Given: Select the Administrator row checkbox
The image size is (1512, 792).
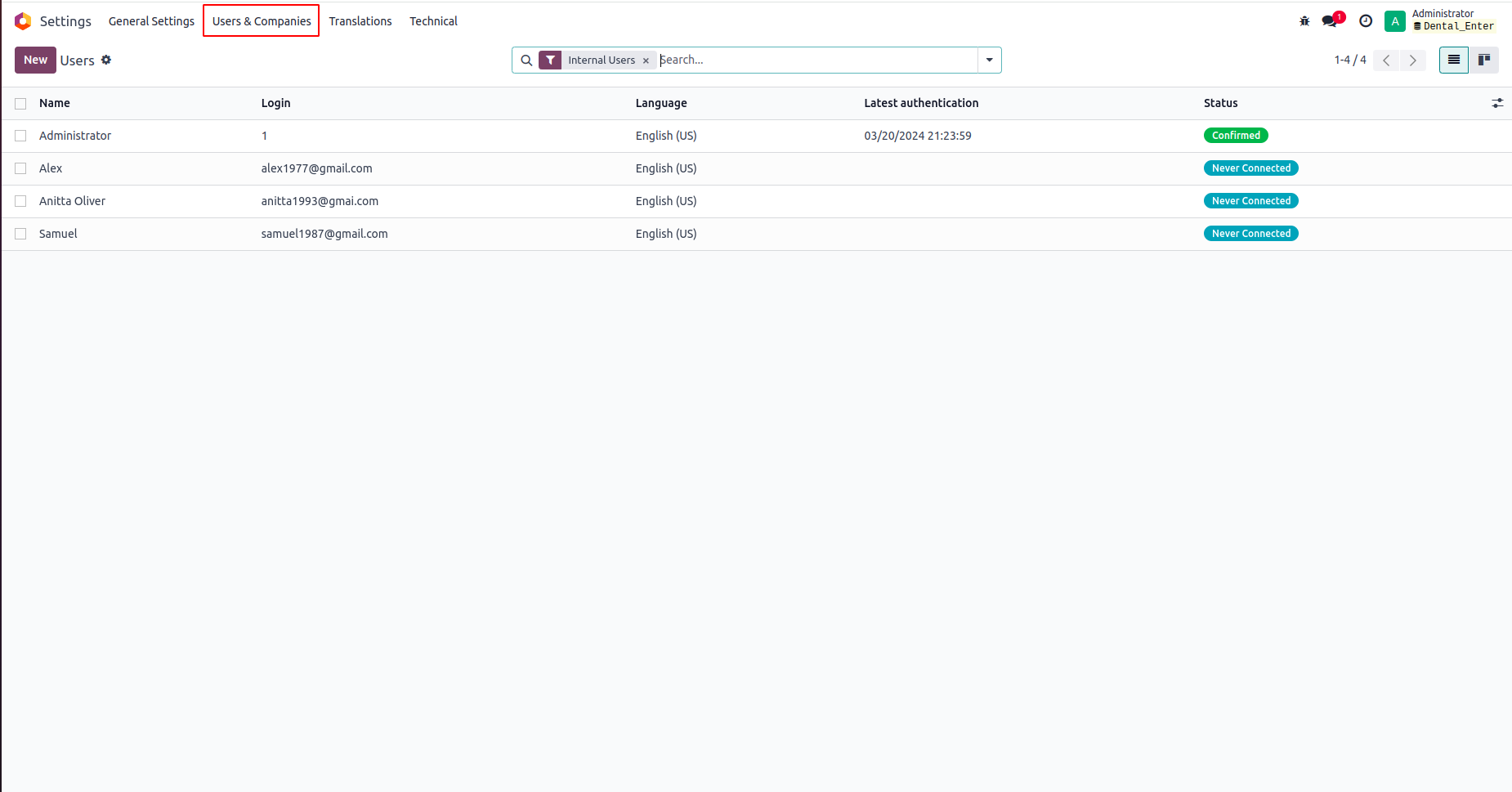Looking at the screenshot, I should tap(20, 136).
